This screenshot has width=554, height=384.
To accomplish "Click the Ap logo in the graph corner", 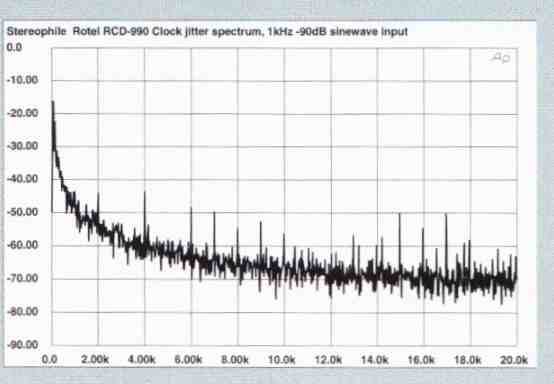I will pos(501,58).
